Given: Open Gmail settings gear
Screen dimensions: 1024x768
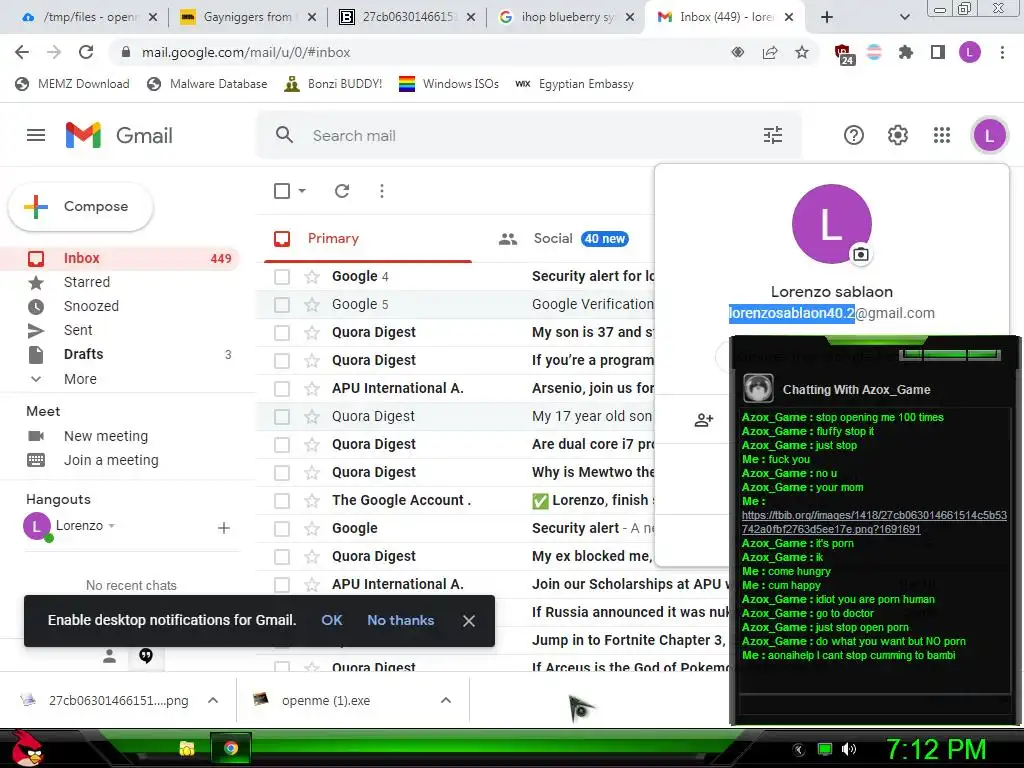Looking at the screenshot, I should (x=898, y=135).
